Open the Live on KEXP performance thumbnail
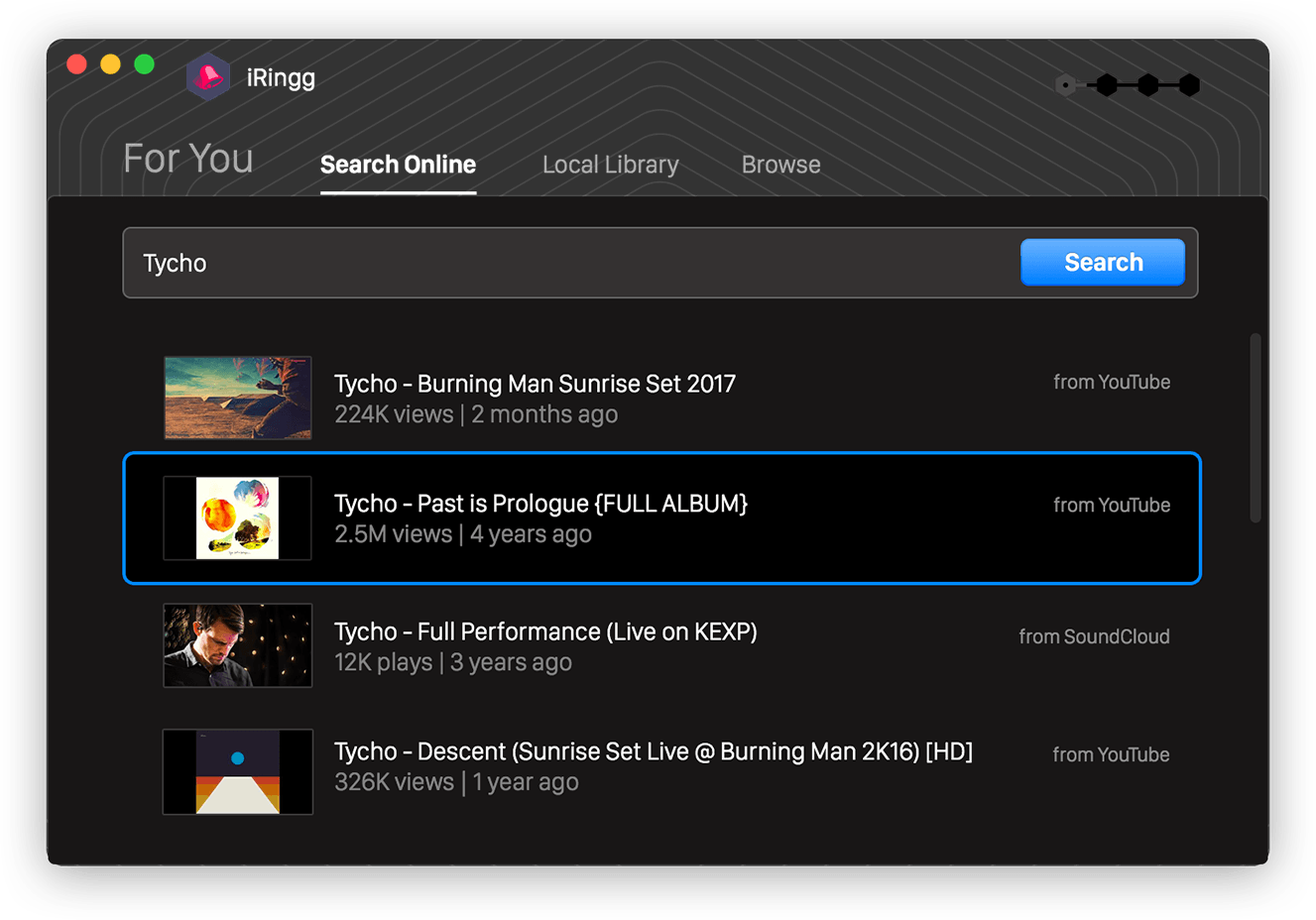The width and height of the screenshot is (1316, 920). click(x=238, y=645)
